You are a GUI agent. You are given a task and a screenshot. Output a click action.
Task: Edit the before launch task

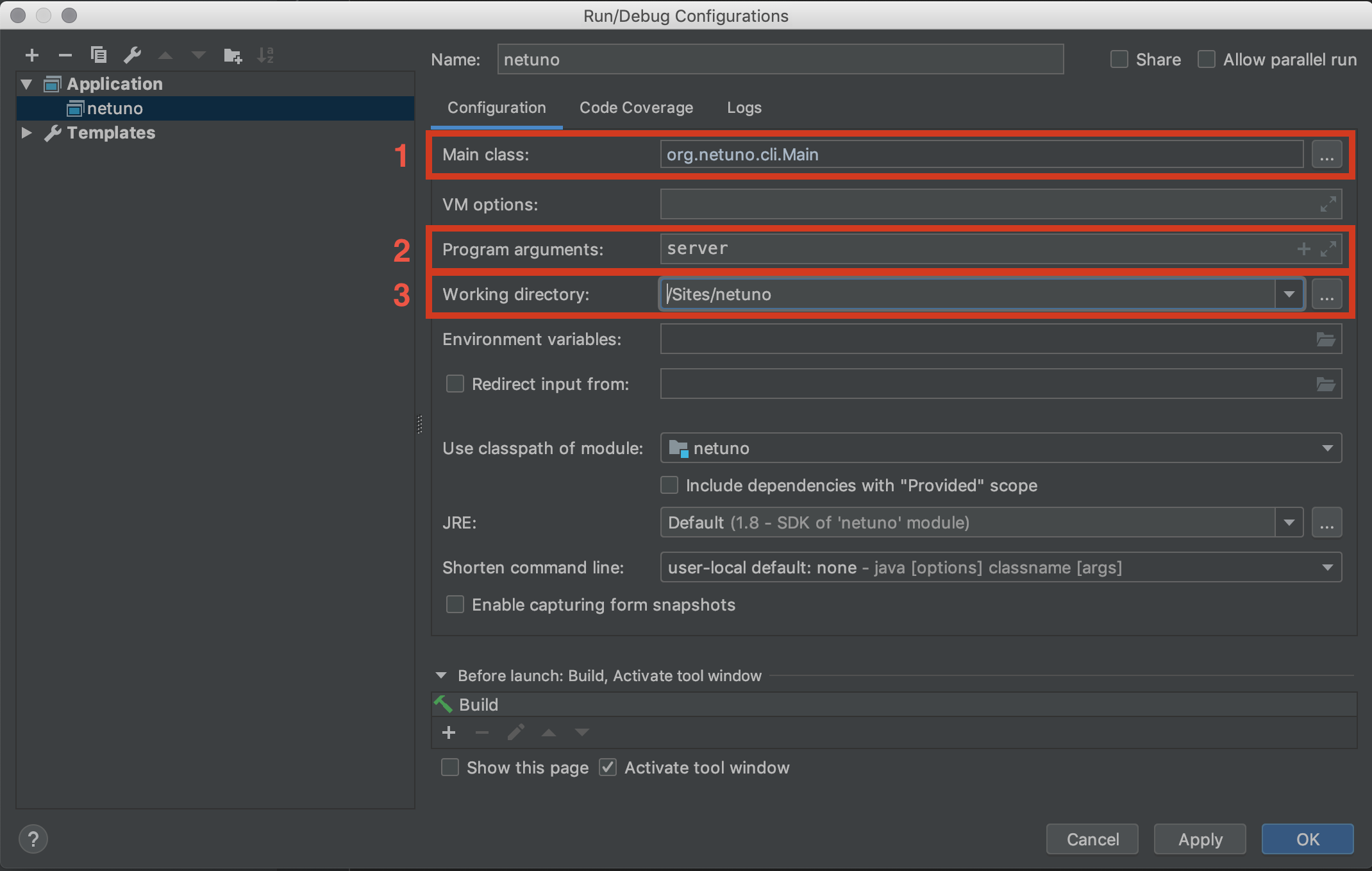point(515,732)
